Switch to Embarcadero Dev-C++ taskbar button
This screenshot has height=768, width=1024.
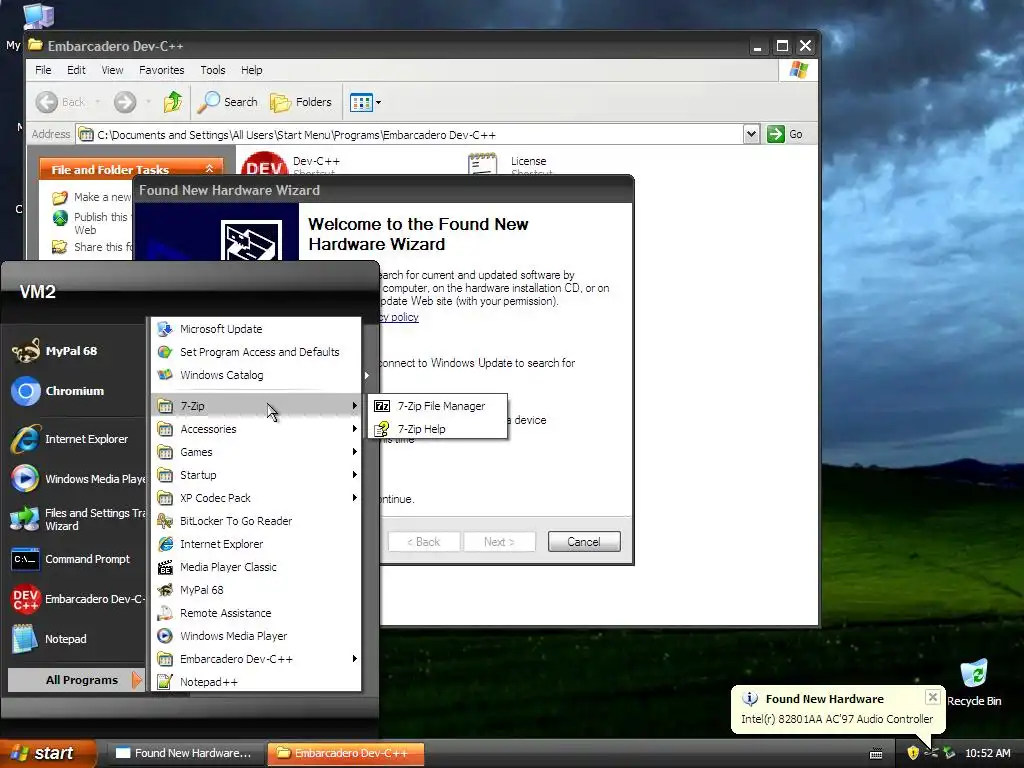pyautogui.click(x=345, y=753)
